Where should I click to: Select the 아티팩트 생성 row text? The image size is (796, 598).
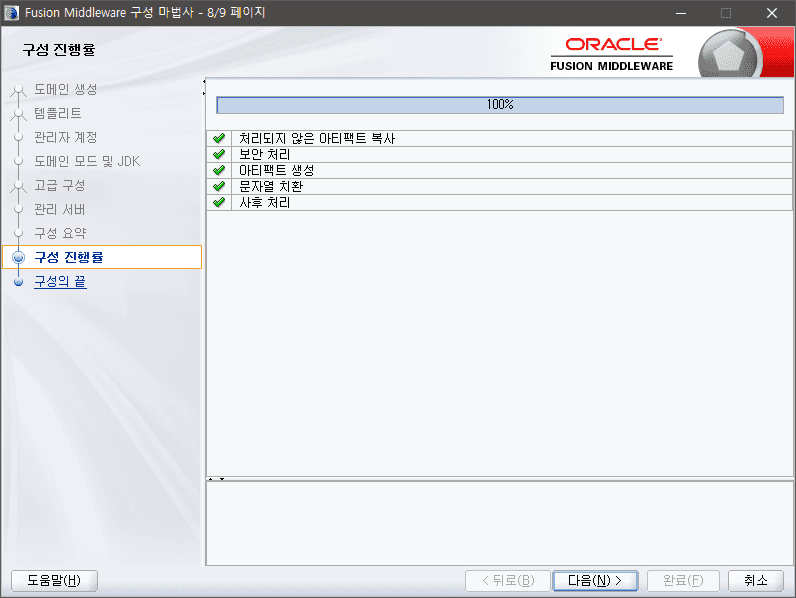277,170
